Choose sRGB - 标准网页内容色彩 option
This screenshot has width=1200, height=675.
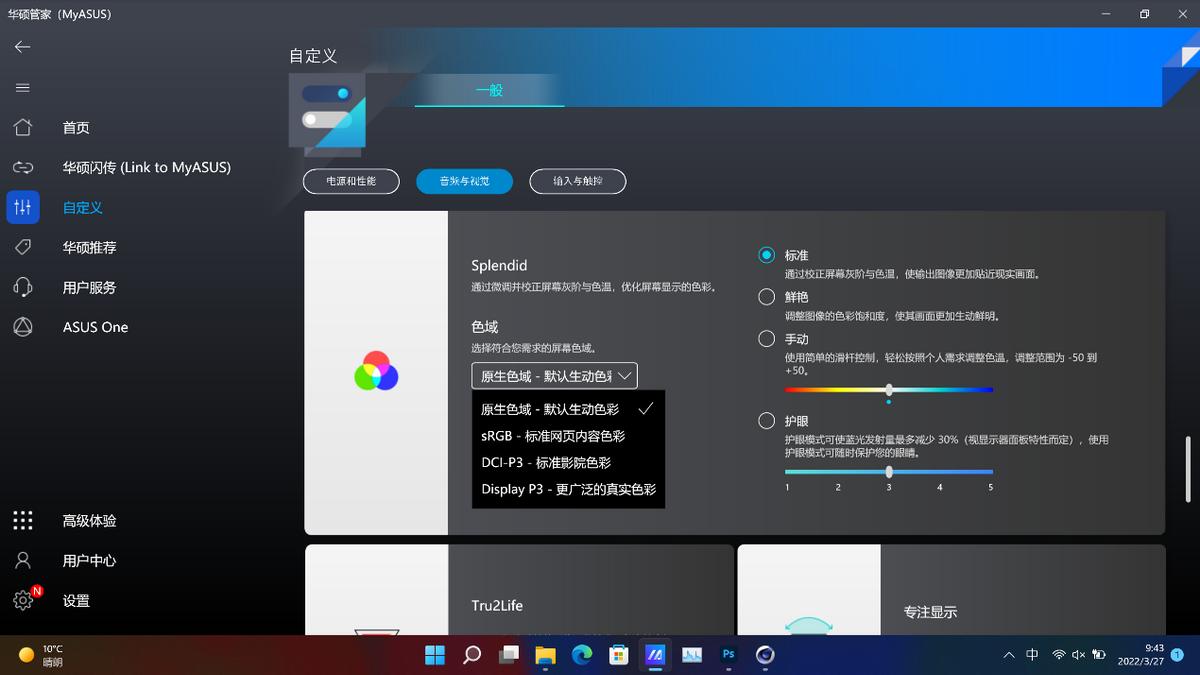click(x=553, y=436)
